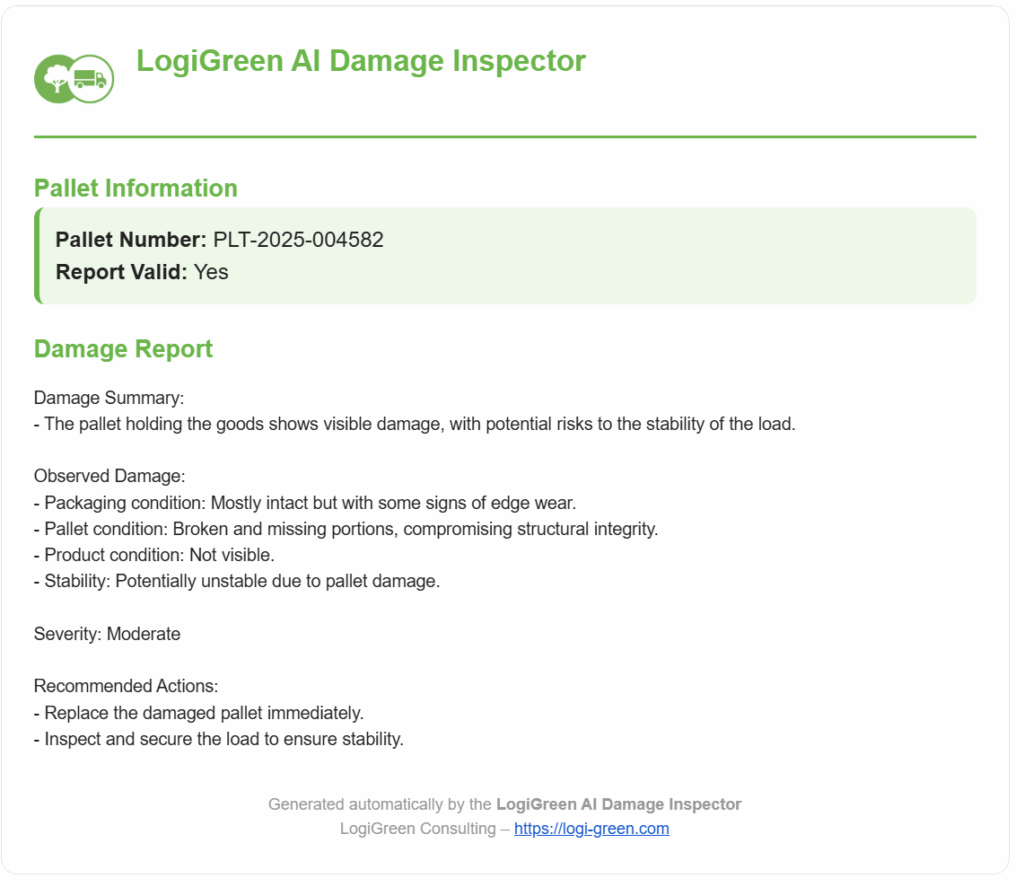1024x887 pixels.
Task: Click the LogiGreen AI Damage Inspector title
Action: click(x=360, y=61)
